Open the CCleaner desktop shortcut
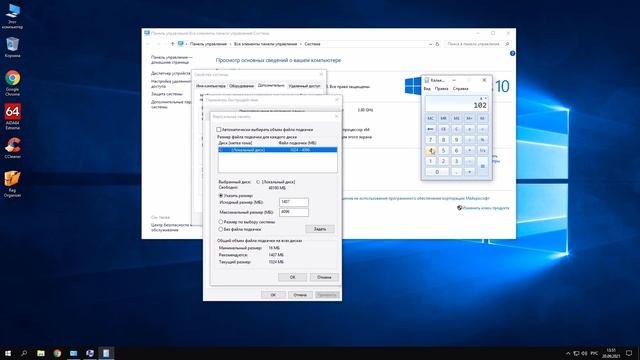The height and width of the screenshot is (360, 640). tap(12, 148)
